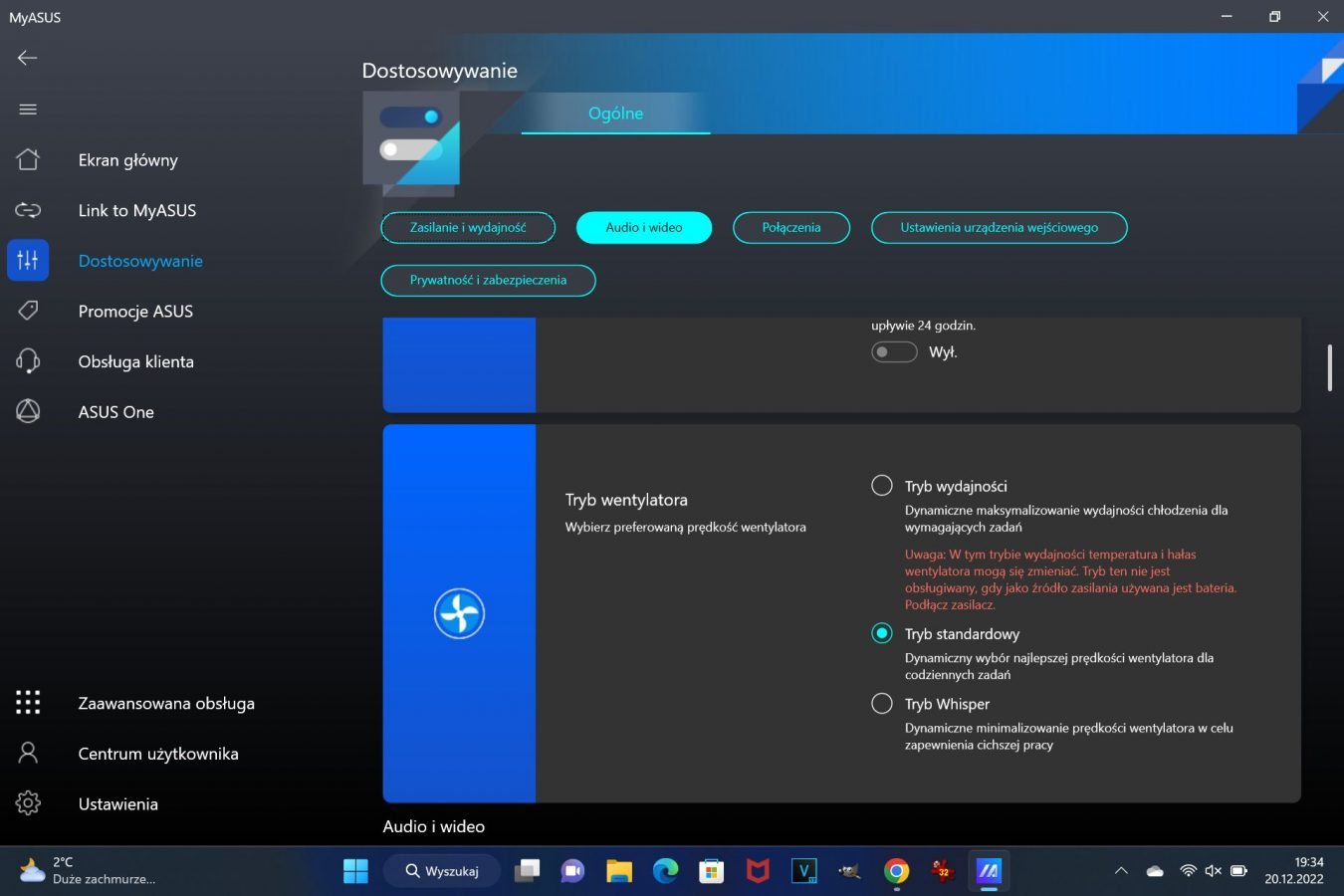Open the Wi-Fi network tray icon
The image size is (1344, 896).
[x=1188, y=871]
